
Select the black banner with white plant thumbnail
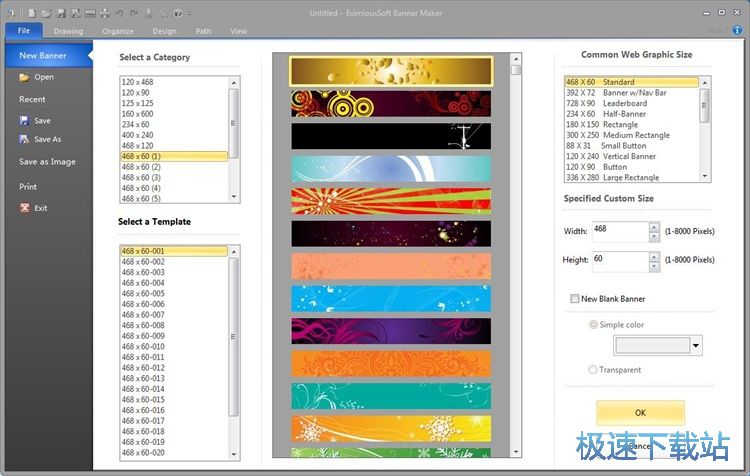391,136
